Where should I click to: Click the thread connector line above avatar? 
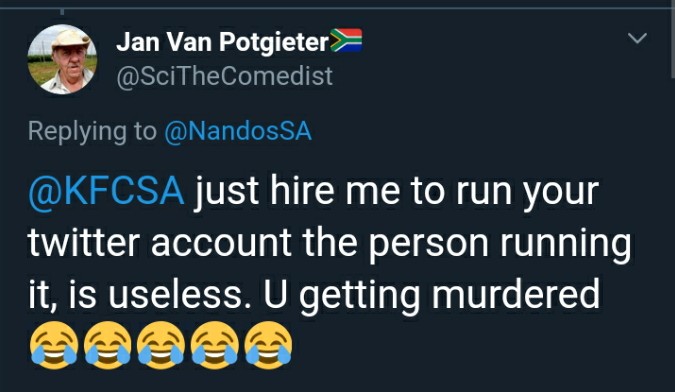point(62,12)
